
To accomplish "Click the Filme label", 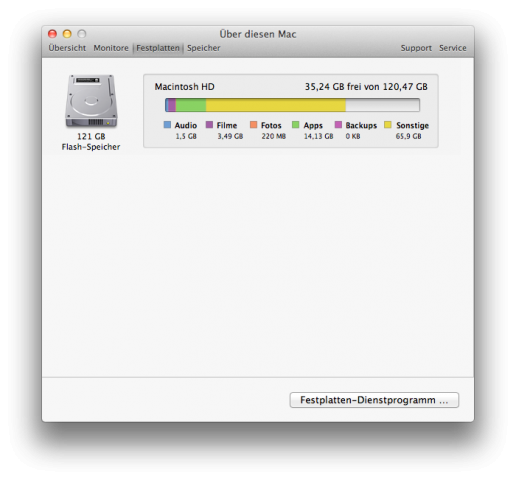I will point(227,125).
